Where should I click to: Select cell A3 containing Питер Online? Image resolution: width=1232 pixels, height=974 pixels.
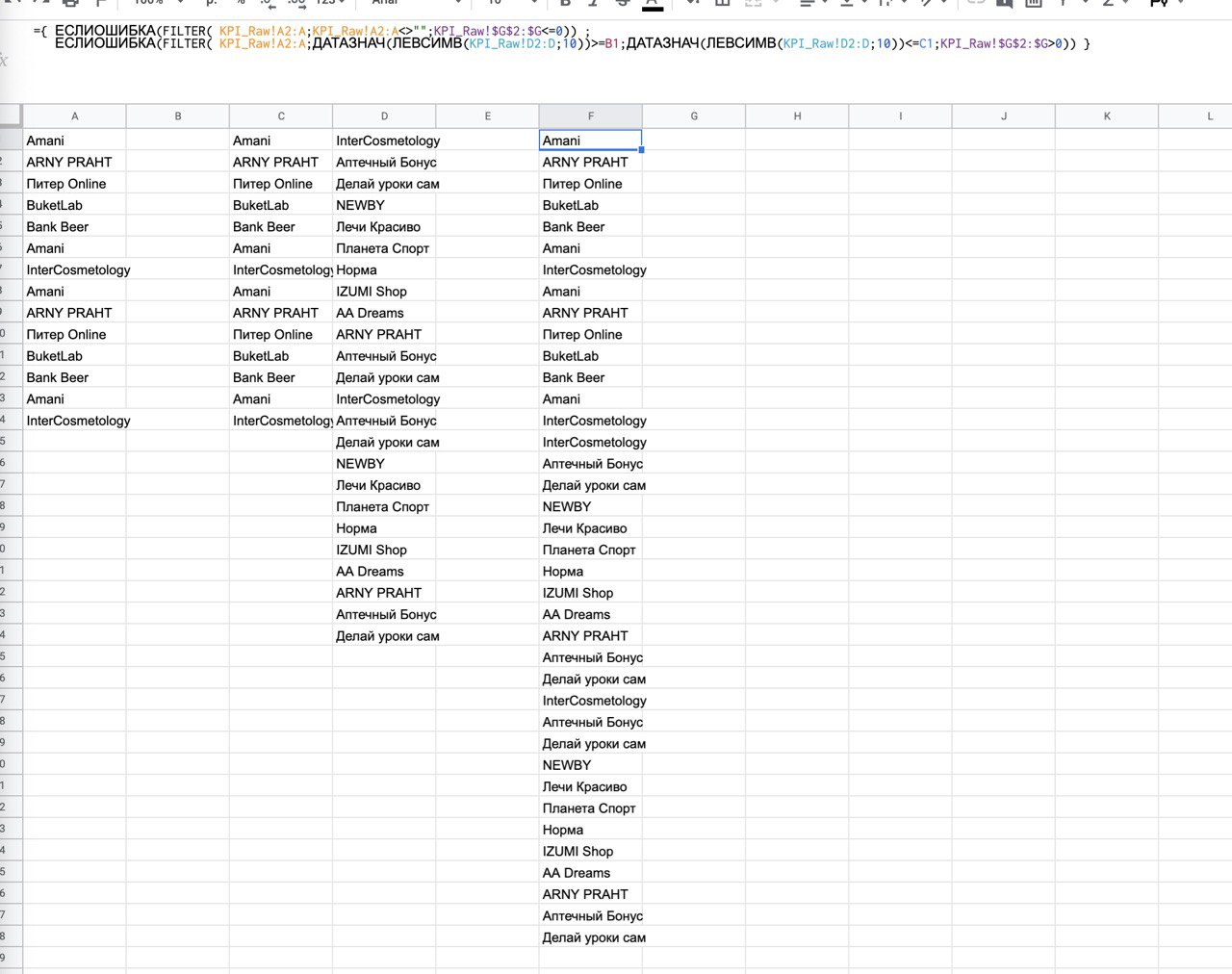click(75, 184)
